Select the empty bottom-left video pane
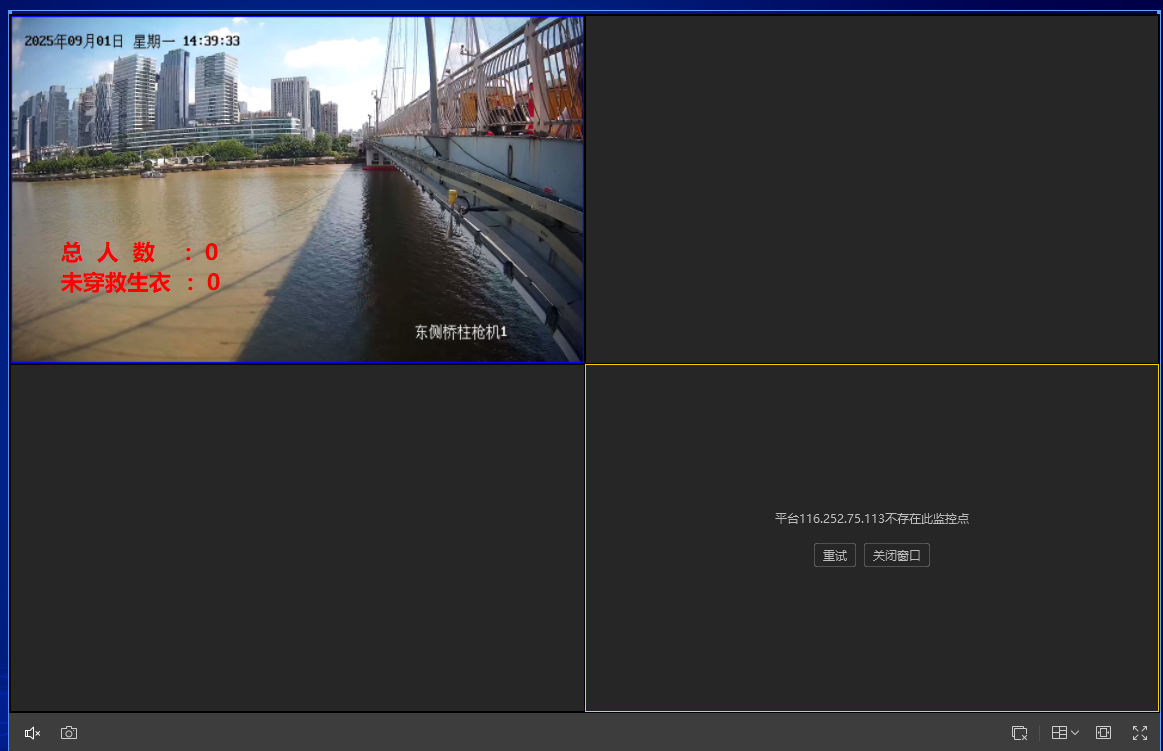 pos(297,538)
